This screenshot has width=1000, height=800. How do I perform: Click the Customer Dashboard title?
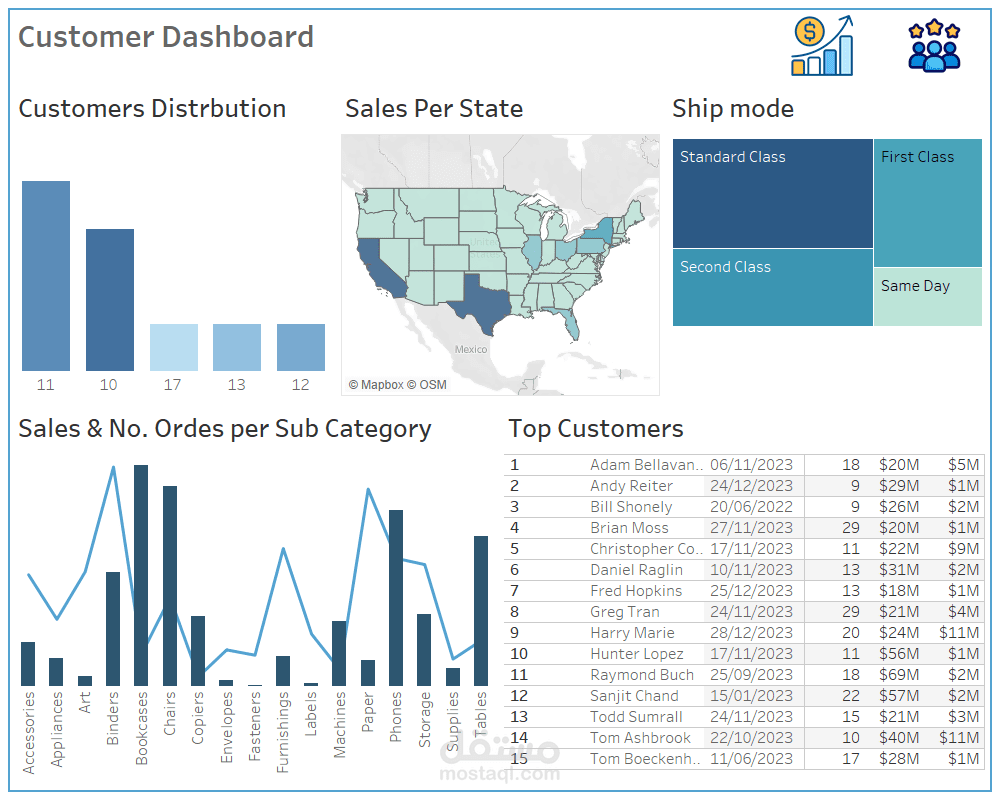coord(166,37)
